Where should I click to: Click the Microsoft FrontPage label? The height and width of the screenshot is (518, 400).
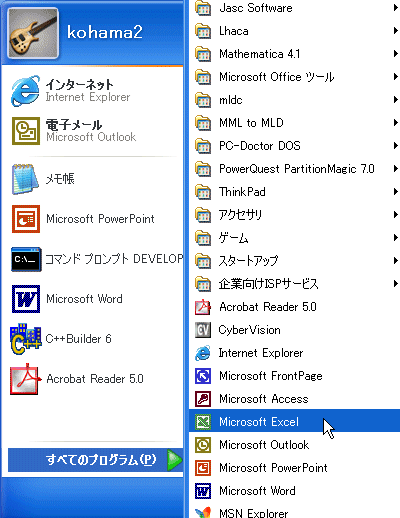pos(271,376)
